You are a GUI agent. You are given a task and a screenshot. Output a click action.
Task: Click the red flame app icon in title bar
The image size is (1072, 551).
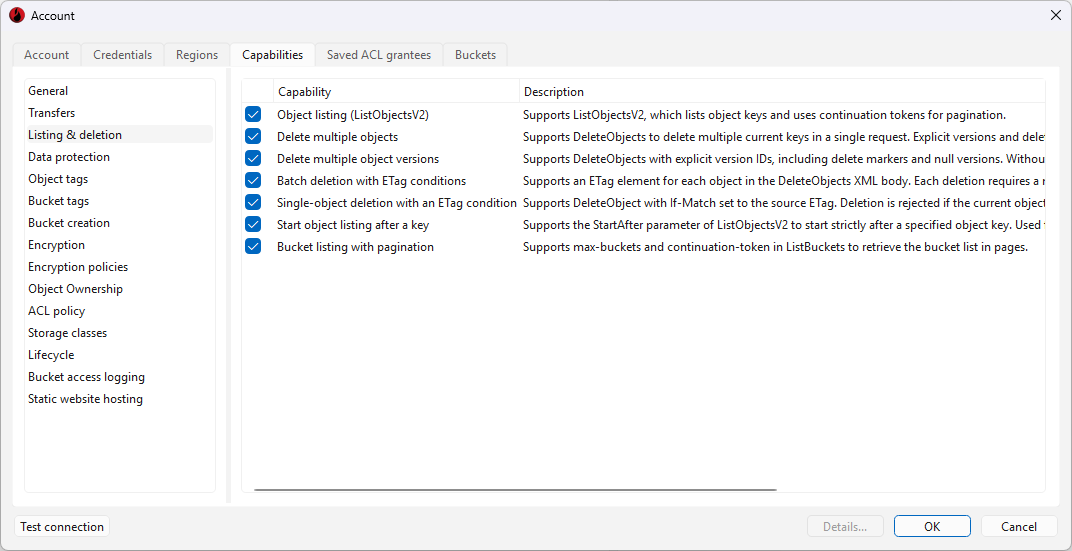click(17, 16)
